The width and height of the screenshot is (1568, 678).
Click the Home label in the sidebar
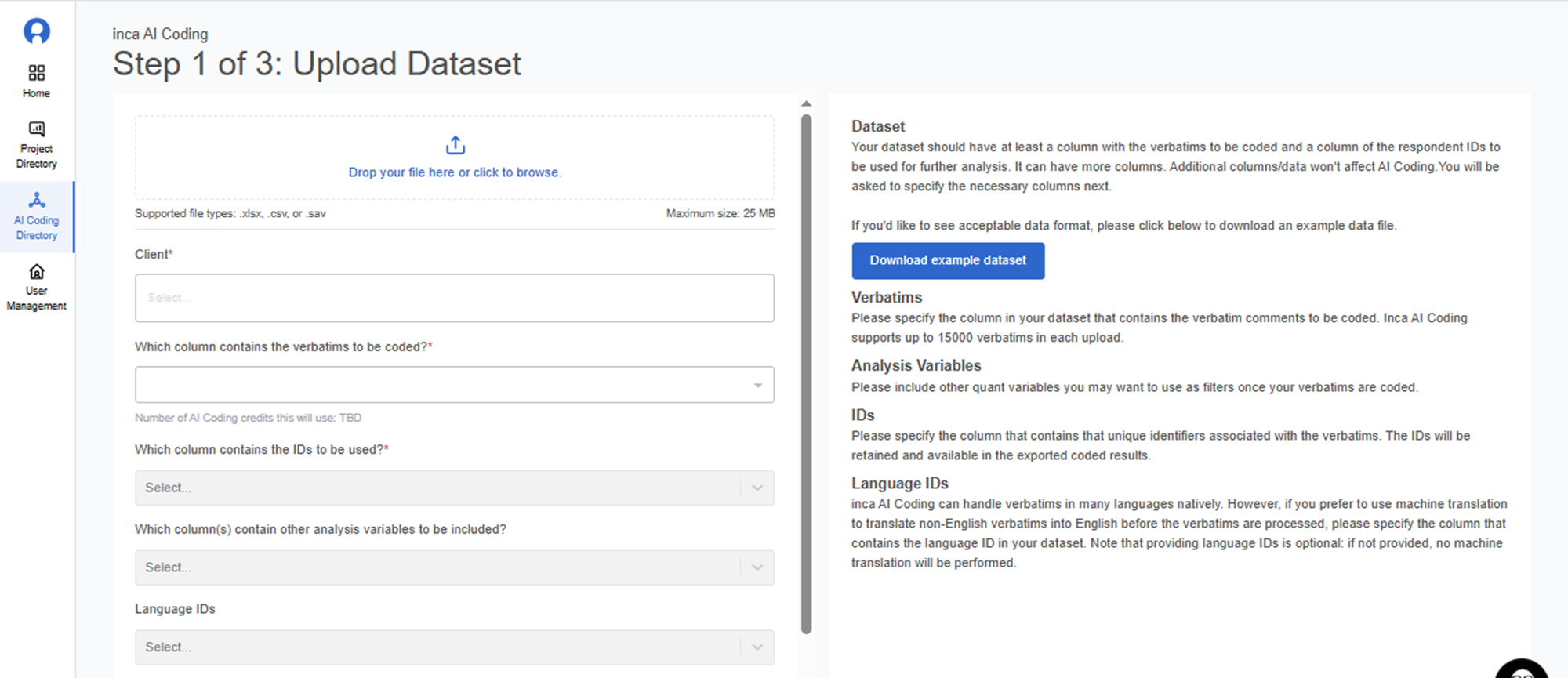(x=36, y=93)
